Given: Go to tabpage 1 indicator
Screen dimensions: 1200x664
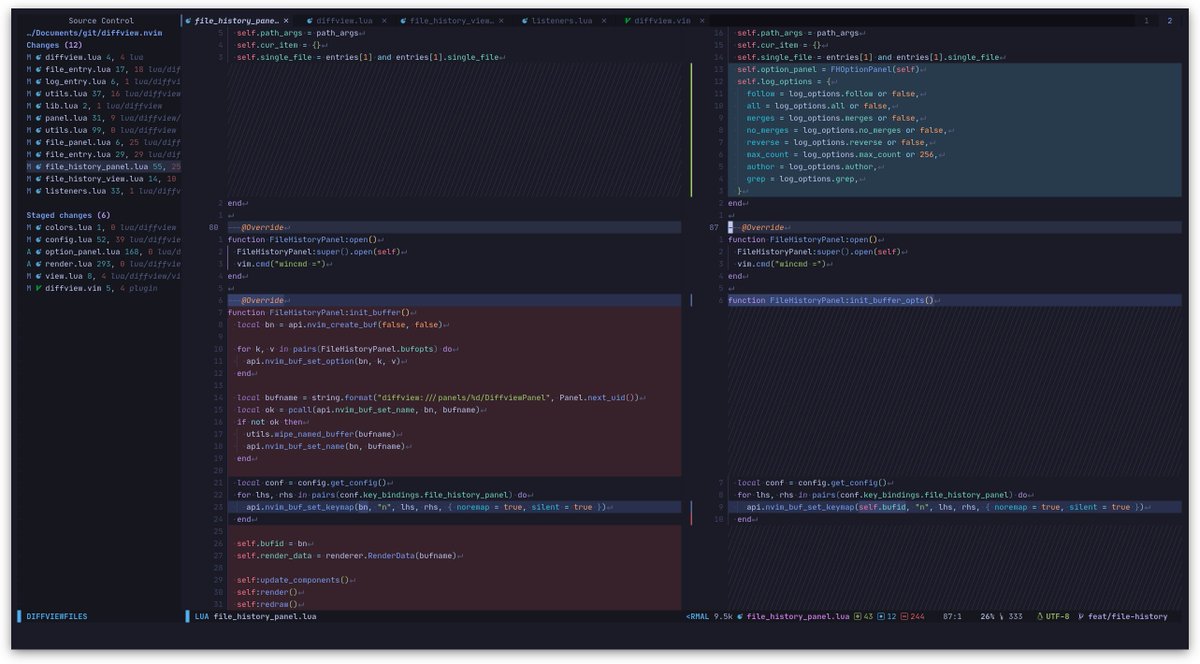Looking at the screenshot, I should [1145, 20].
